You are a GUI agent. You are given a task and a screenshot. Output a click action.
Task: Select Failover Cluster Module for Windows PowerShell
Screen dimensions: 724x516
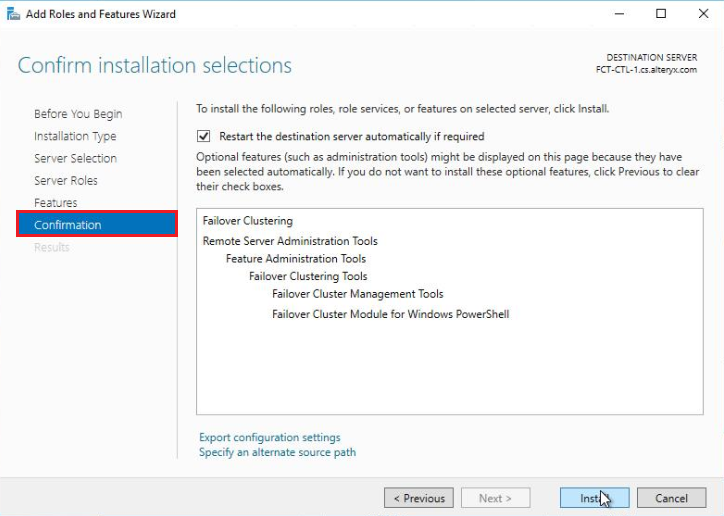tap(390, 314)
